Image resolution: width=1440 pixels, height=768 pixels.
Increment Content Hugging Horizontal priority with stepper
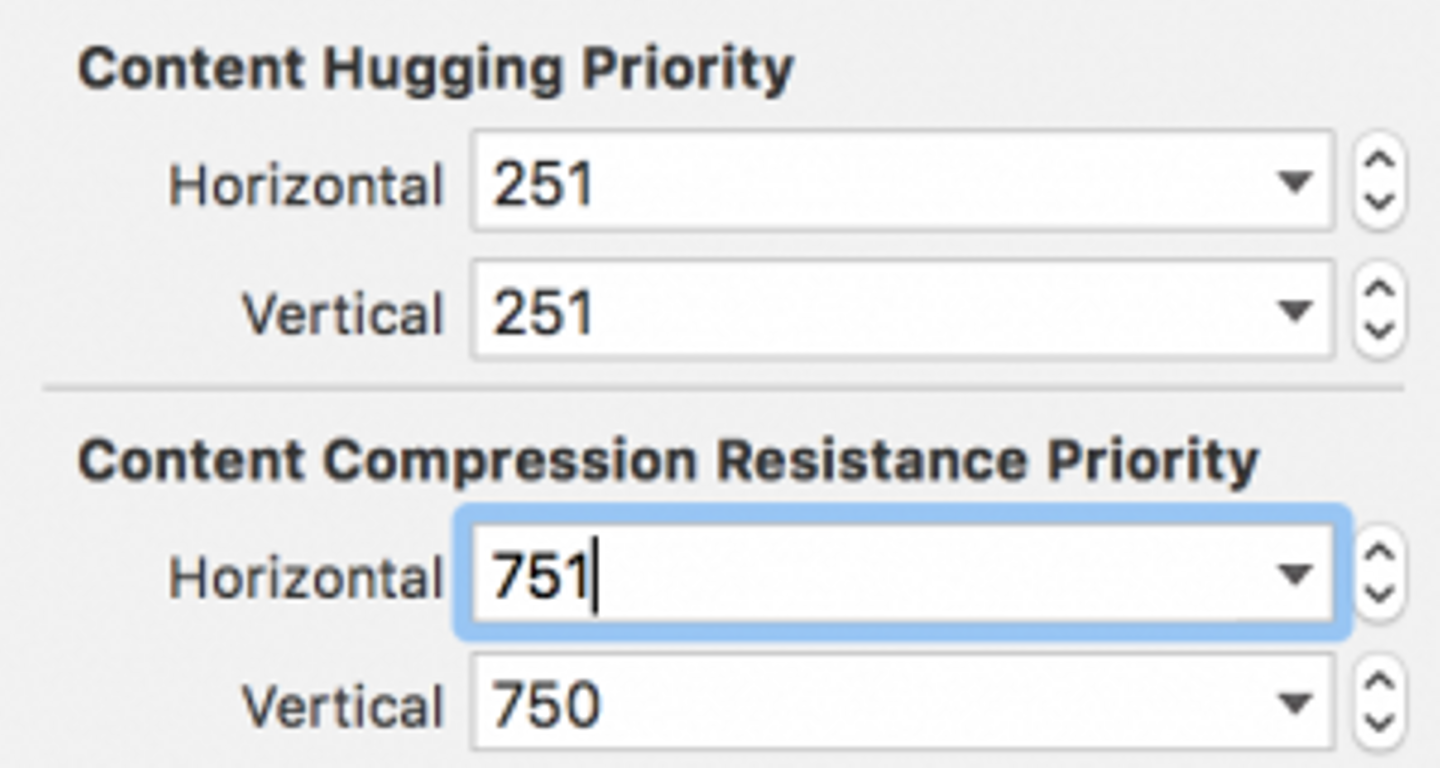[1380, 165]
